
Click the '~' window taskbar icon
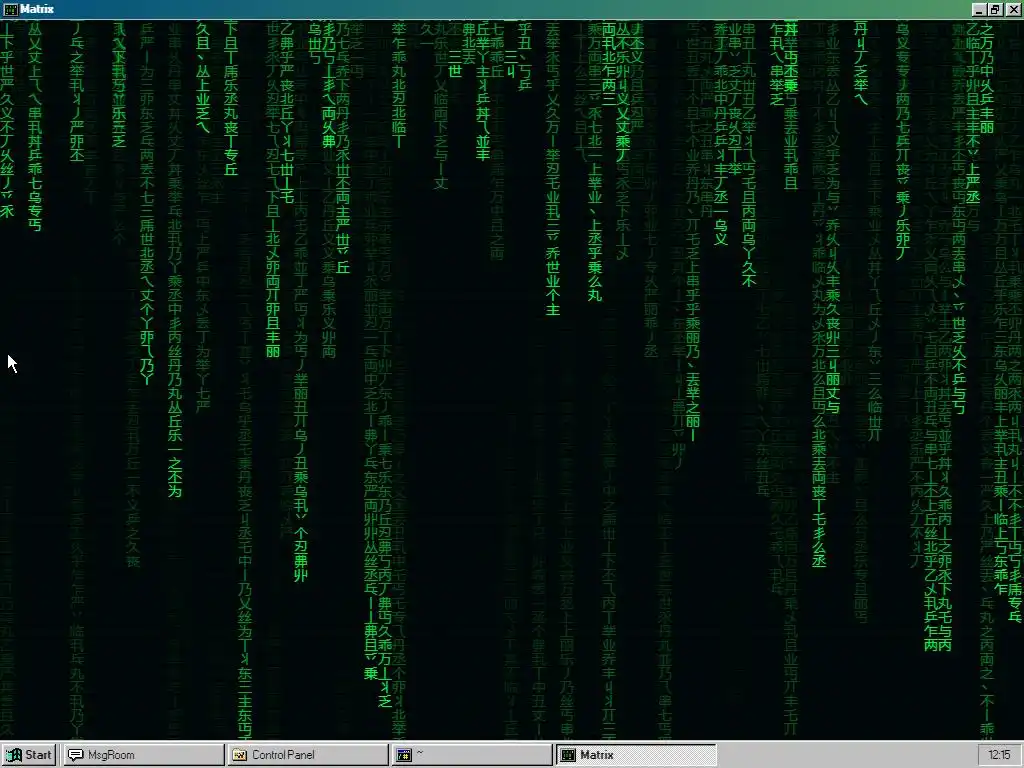point(404,755)
